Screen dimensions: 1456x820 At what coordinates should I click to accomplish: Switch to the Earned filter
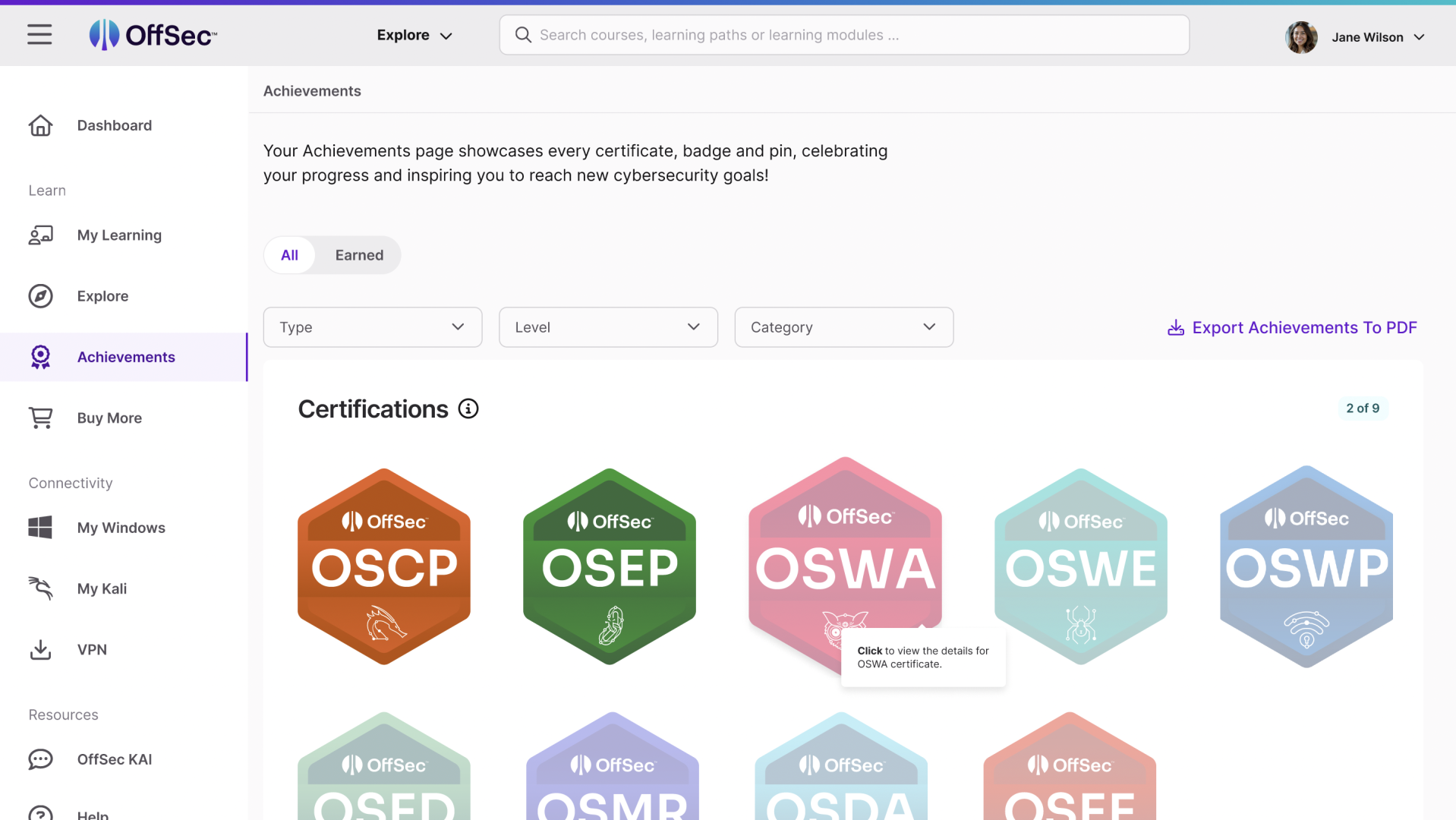pos(359,255)
